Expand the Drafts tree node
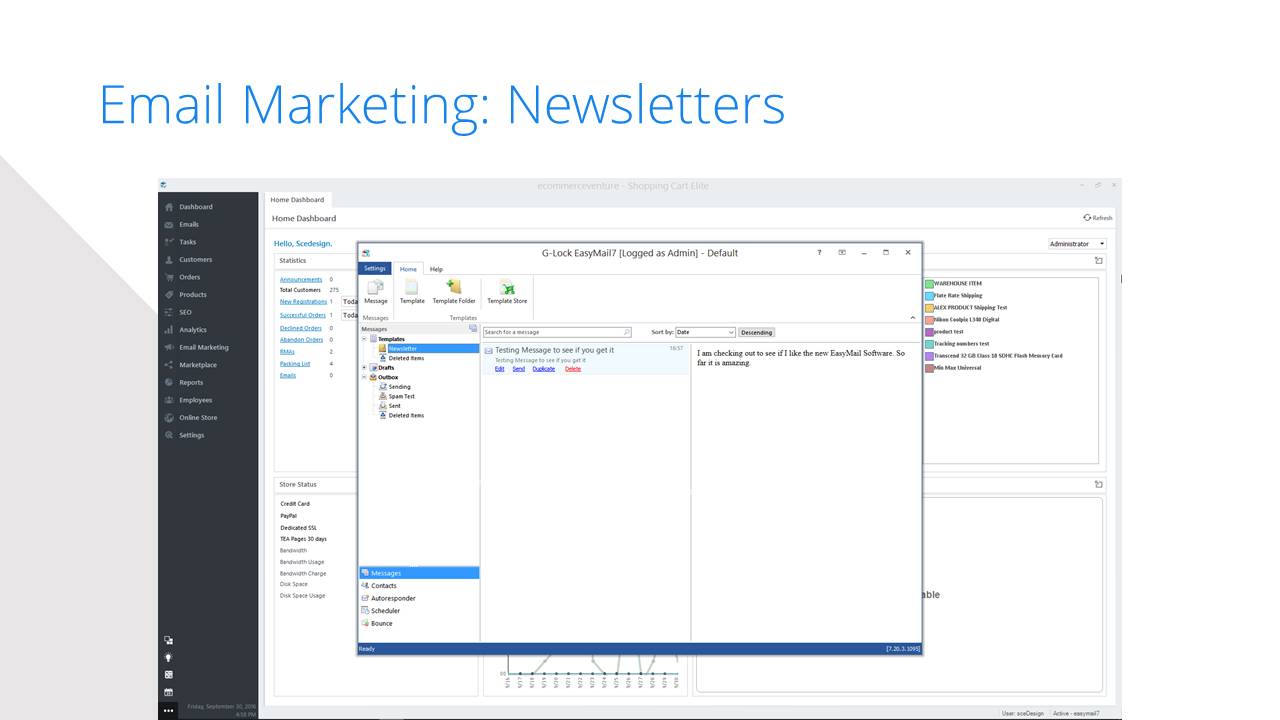 point(364,368)
